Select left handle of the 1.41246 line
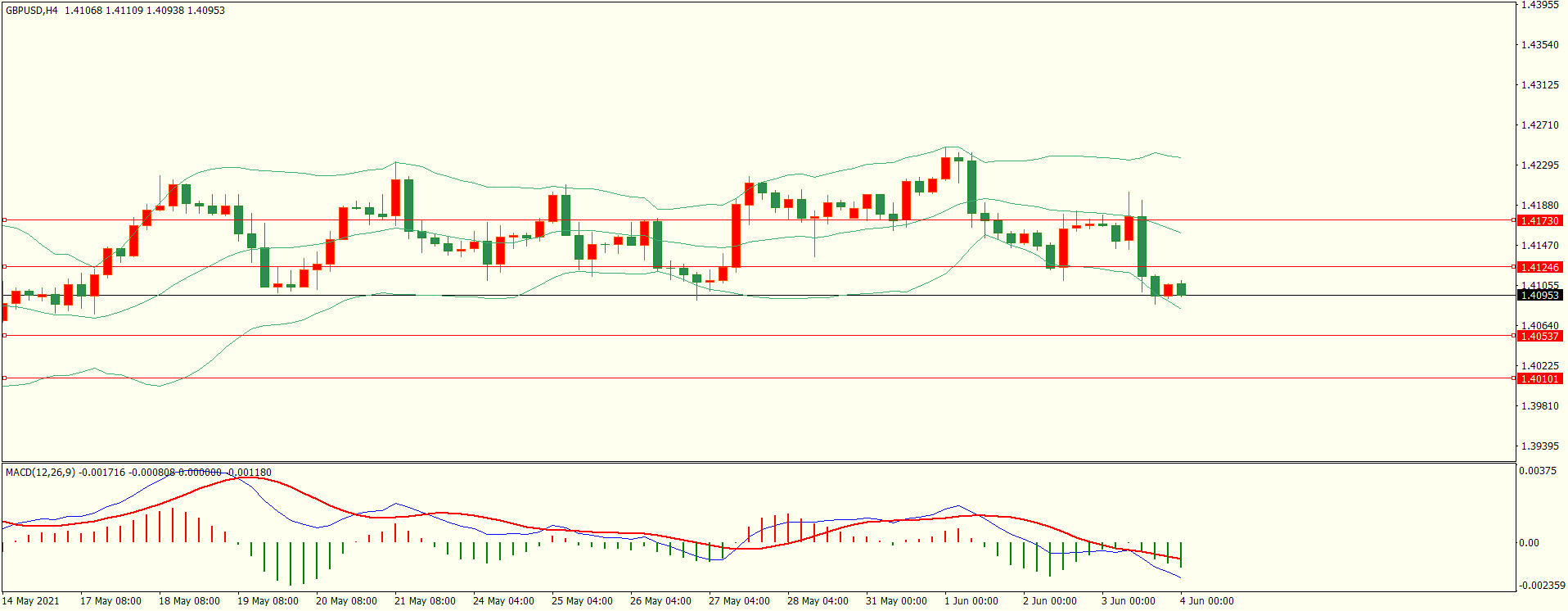 (4, 266)
